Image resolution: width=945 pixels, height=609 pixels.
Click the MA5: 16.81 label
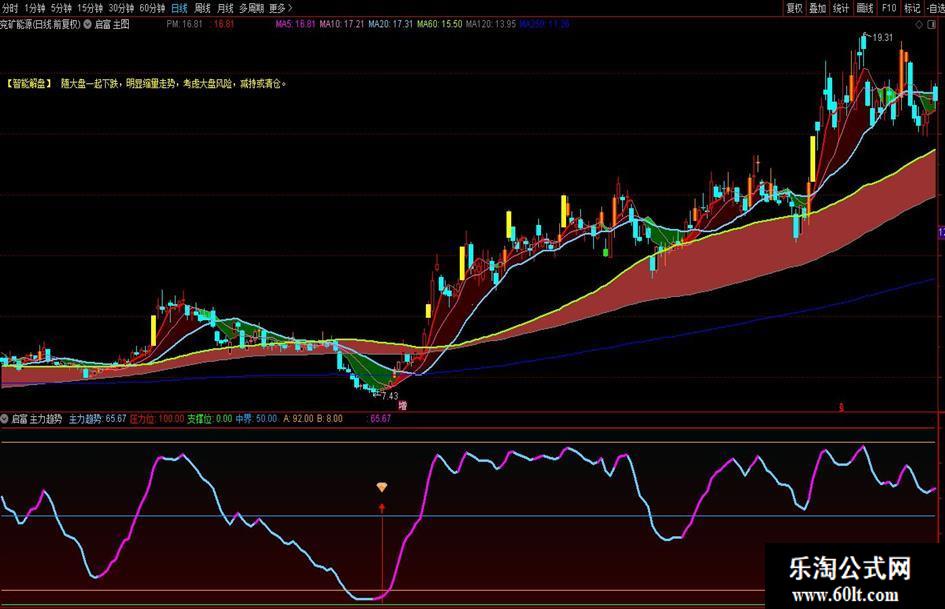point(295,24)
